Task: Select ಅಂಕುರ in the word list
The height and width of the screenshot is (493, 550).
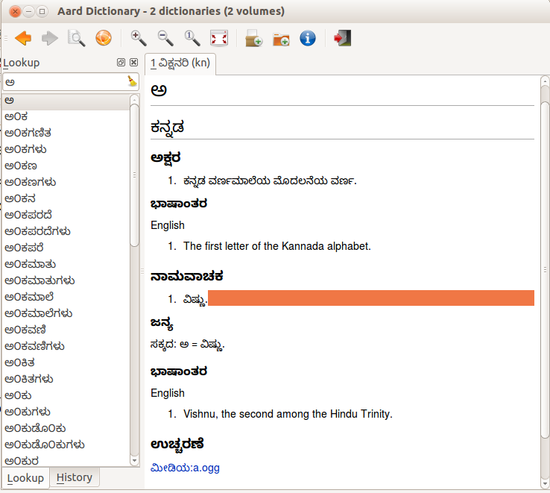Action: click(x=66, y=460)
